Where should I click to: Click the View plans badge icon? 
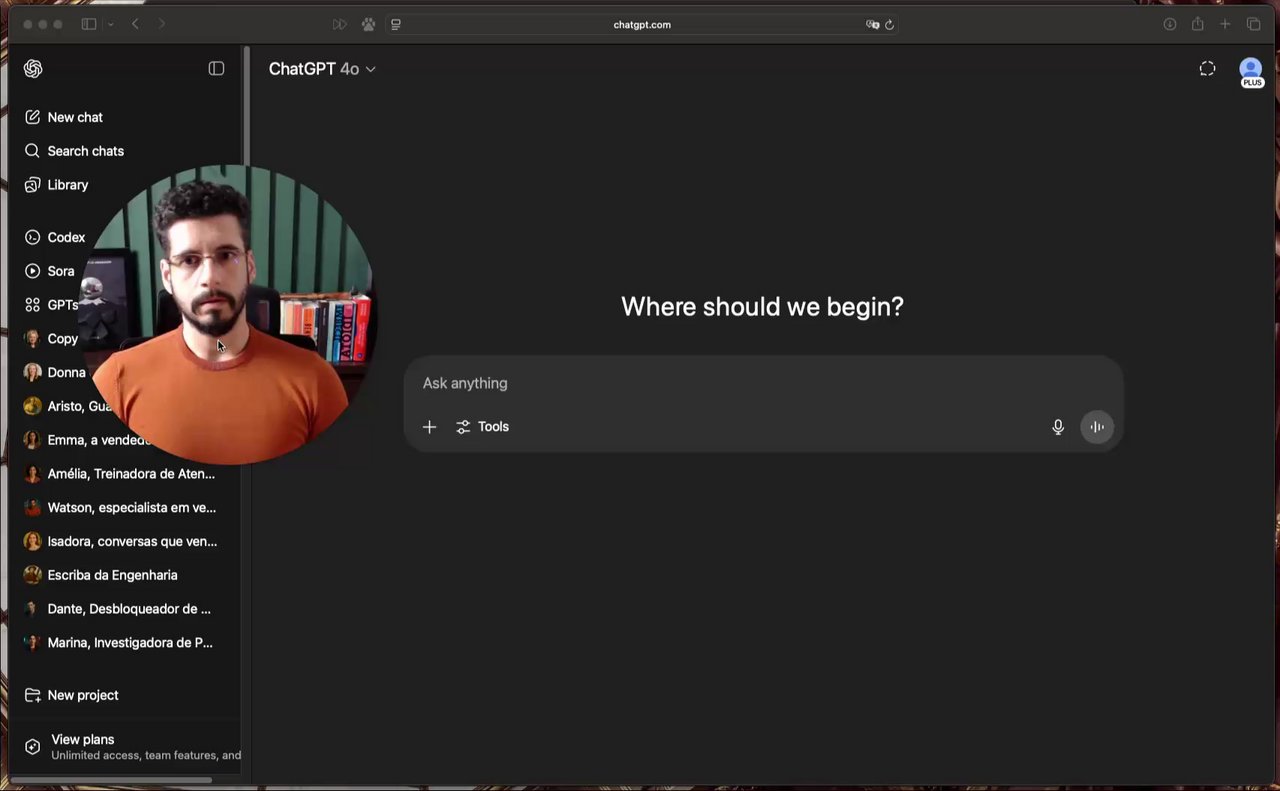tap(33, 747)
